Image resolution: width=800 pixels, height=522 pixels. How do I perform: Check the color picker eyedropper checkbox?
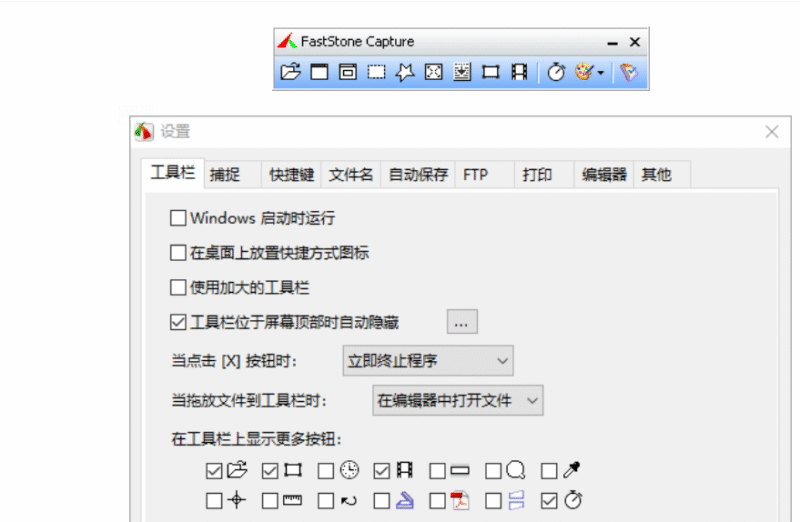549,471
